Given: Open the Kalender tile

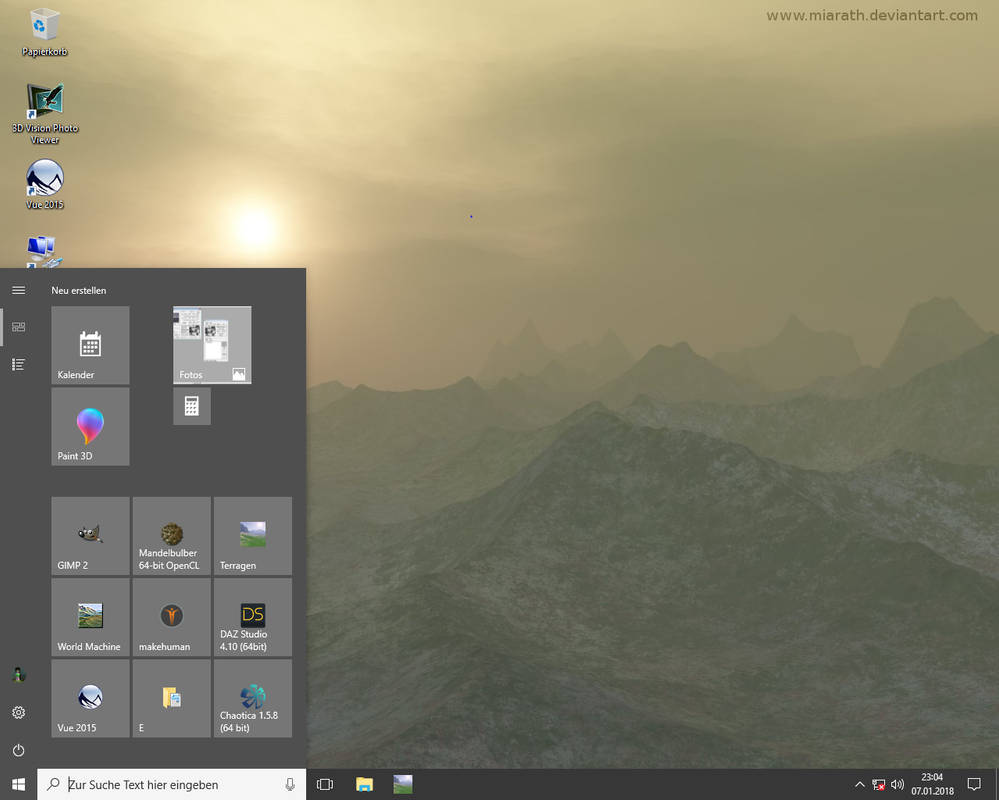Looking at the screenshot, I should point(89,344).
